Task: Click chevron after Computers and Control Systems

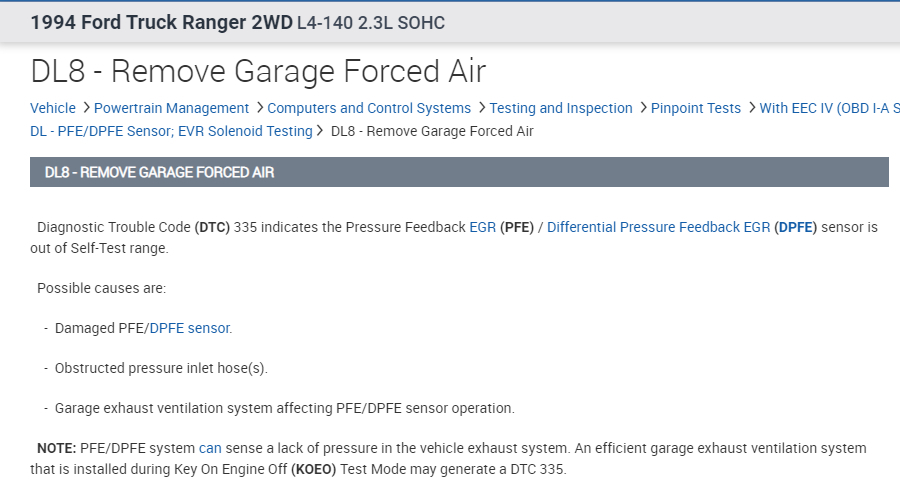Action: (x=481, y=108)
